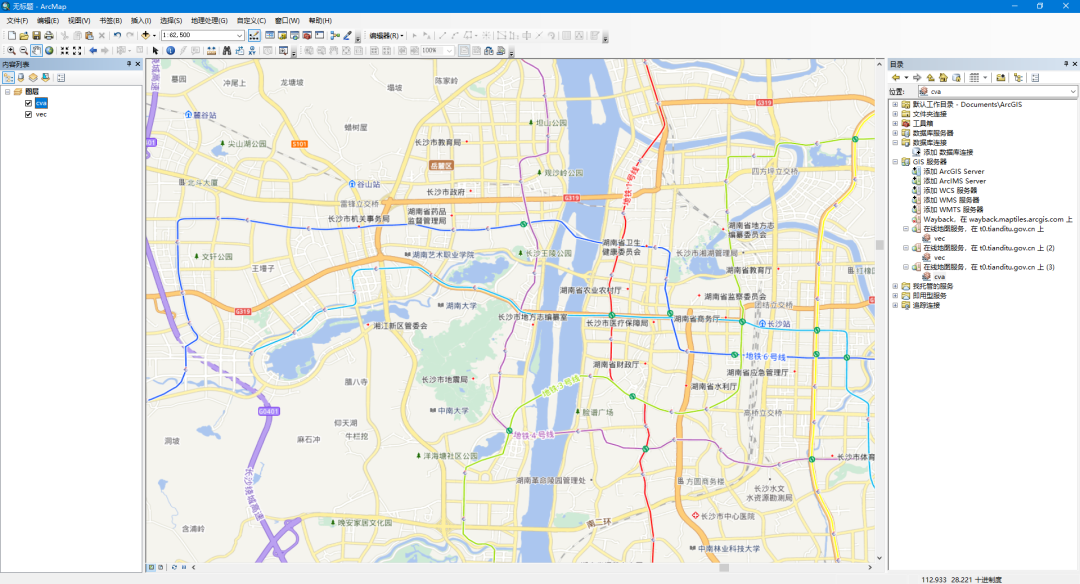Create a new map document
Screen dimensions: 1080x584
(12, 35)
